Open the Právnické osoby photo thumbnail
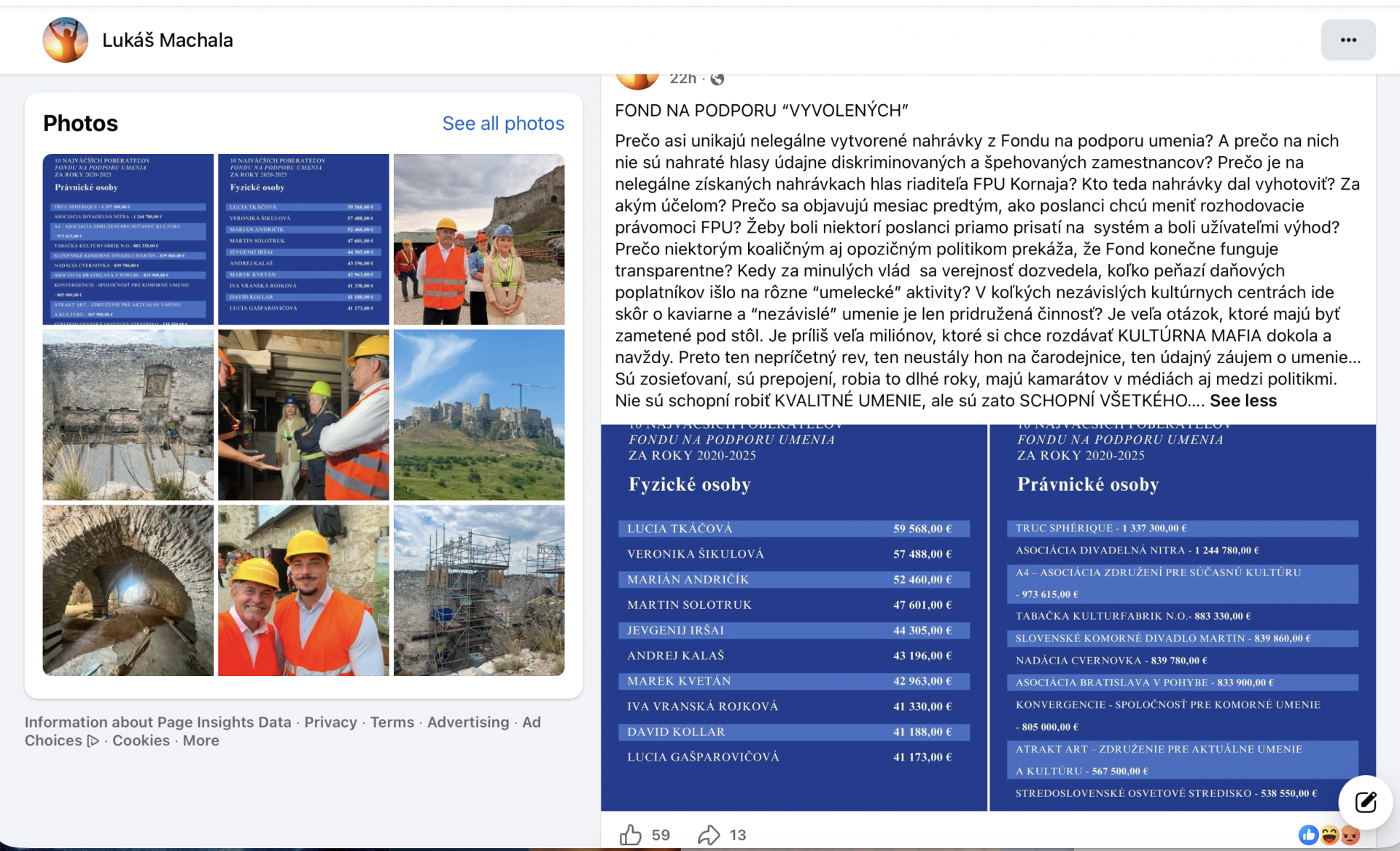 [128, 239]
